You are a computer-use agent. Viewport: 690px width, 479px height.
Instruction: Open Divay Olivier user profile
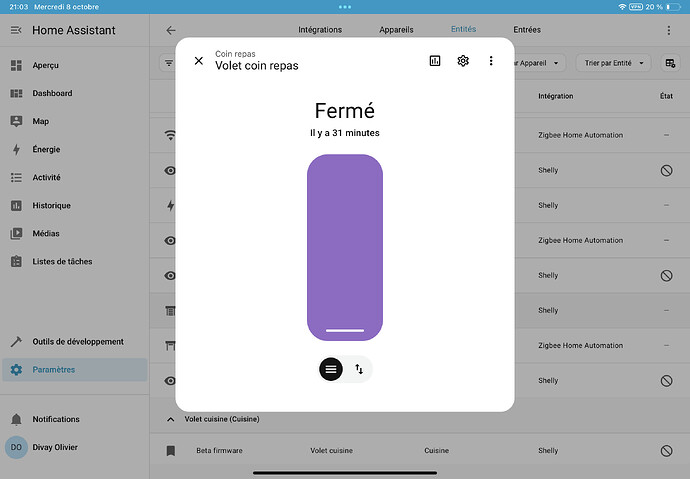click(x=75, y=447)
